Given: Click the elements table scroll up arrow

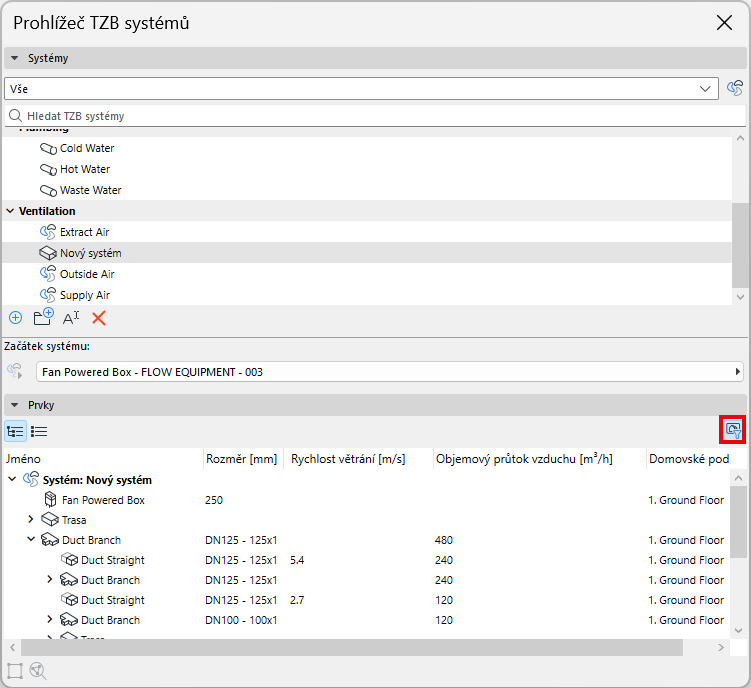Looking at the screenshot, I should (x=738, y=478).
